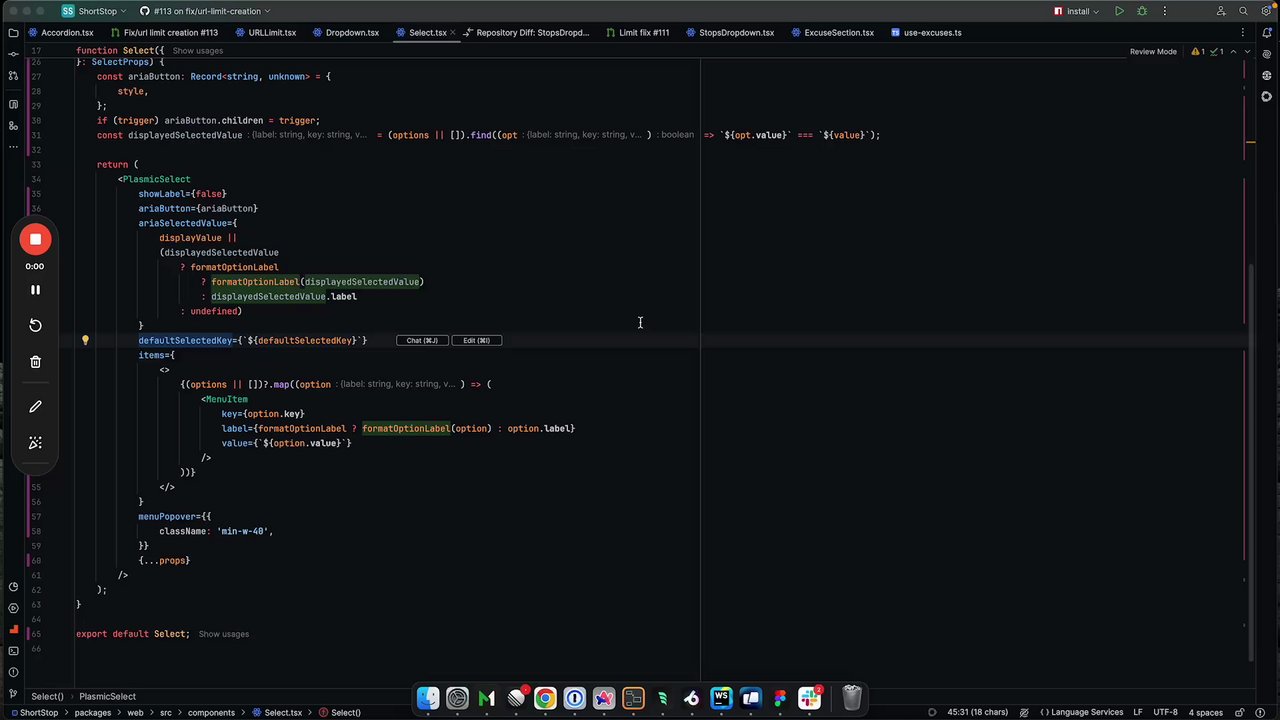1280x720 pixels.
Task: Click the Select.tsx breadcrumb in the navigation bar
Action: (277, 712)
